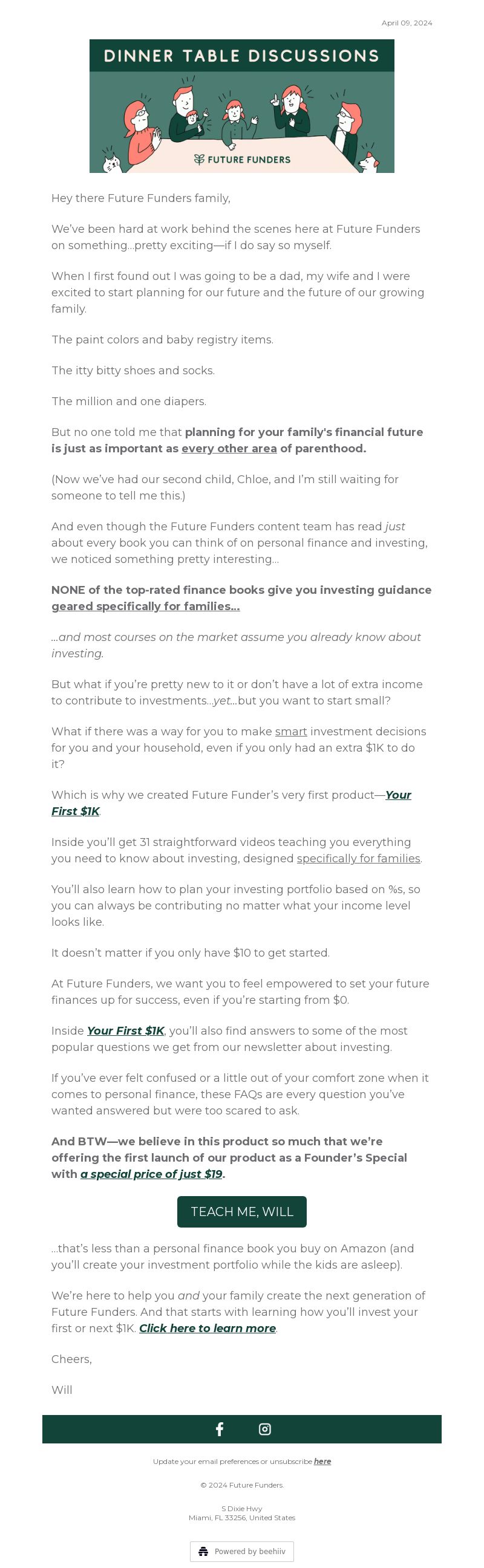Click the Facebook icon in the footer
This screenshot has height=1568, width=484.
click(220, 1428)
